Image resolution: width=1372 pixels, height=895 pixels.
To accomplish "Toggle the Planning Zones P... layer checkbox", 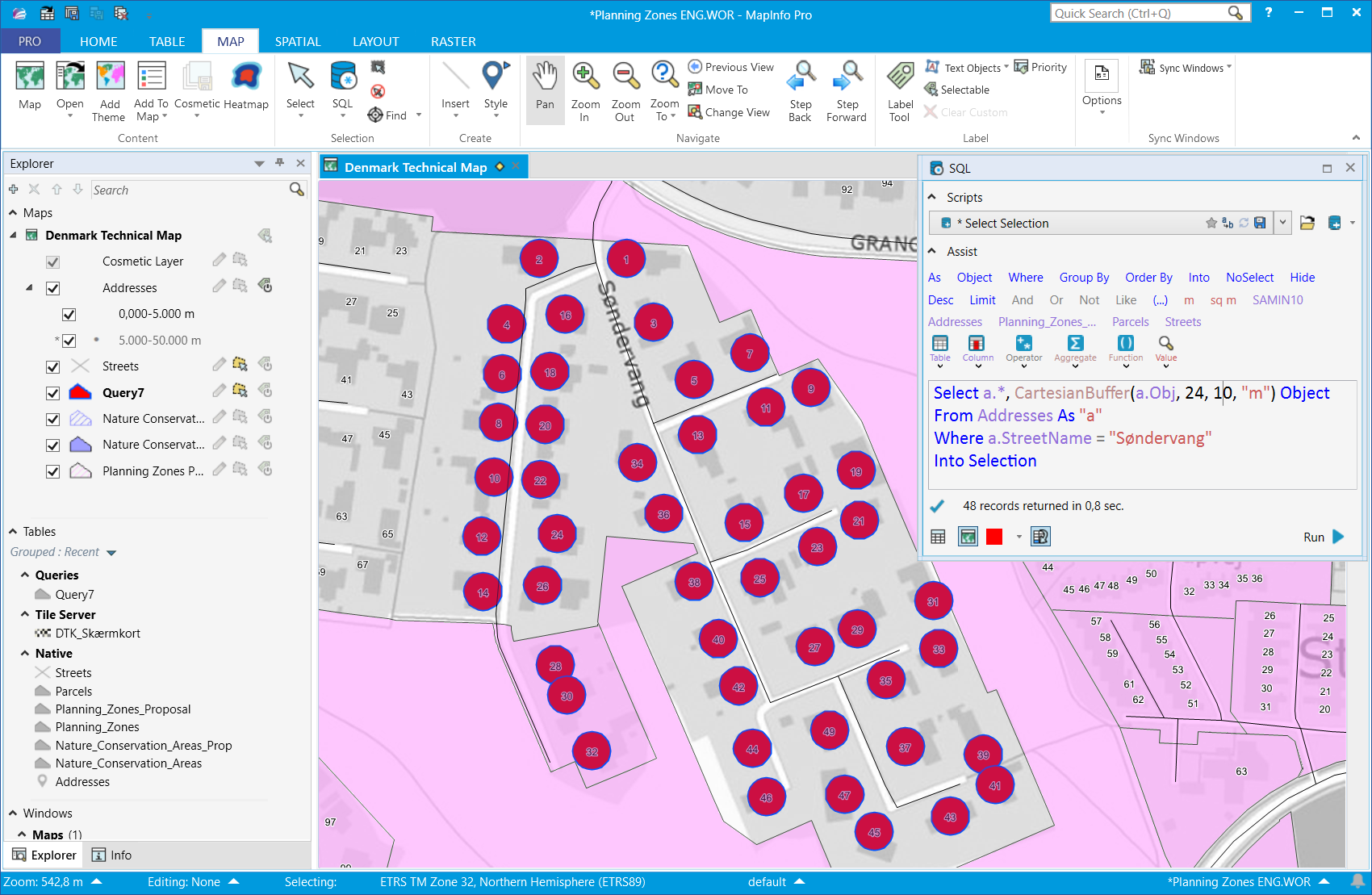I will pyautogui.click(x=53, y=471).
